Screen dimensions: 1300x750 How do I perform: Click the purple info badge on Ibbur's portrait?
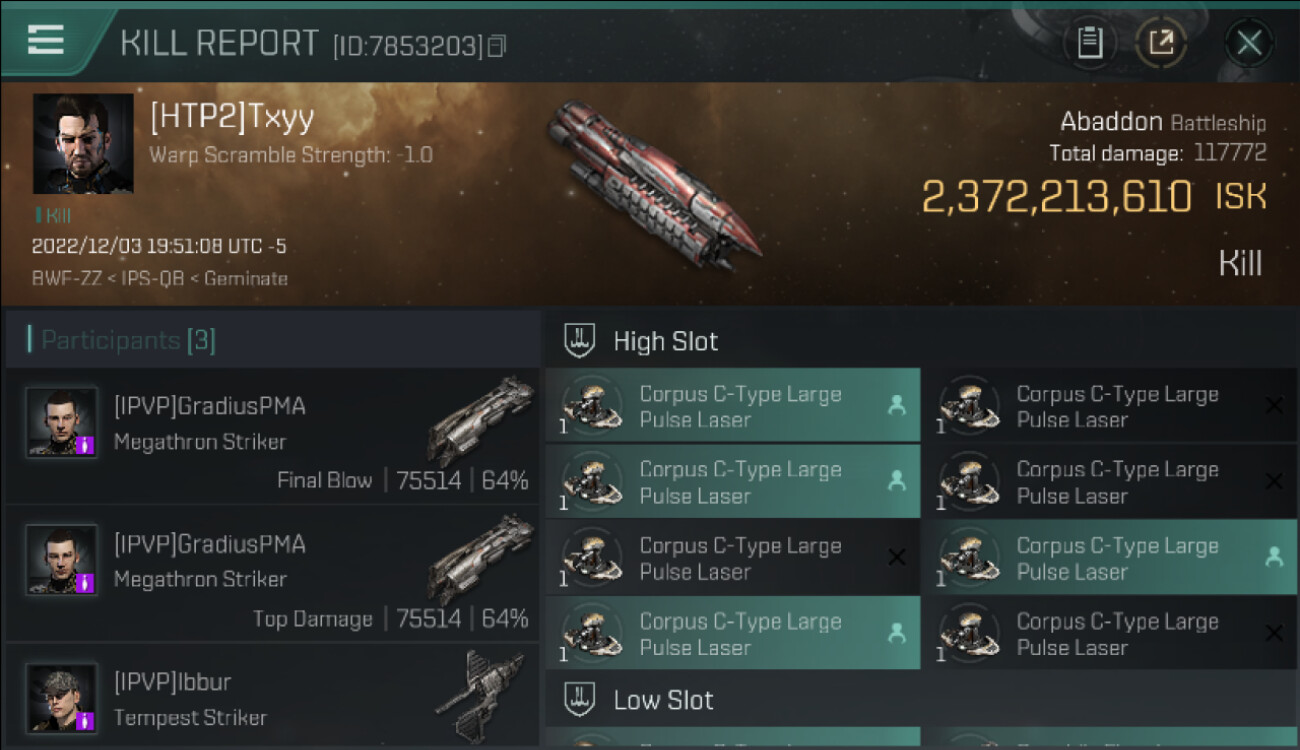pos(85,720)
